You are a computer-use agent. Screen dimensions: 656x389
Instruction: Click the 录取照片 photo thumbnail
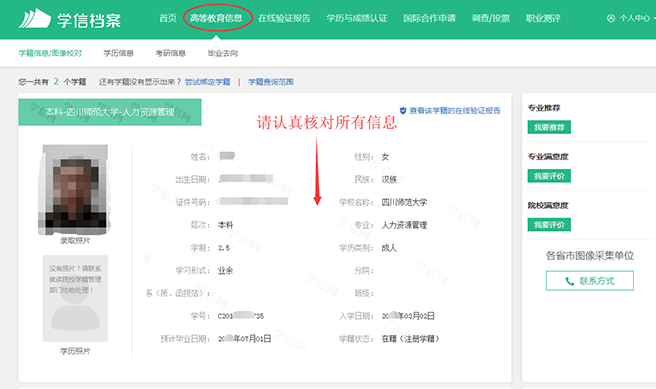75,189
